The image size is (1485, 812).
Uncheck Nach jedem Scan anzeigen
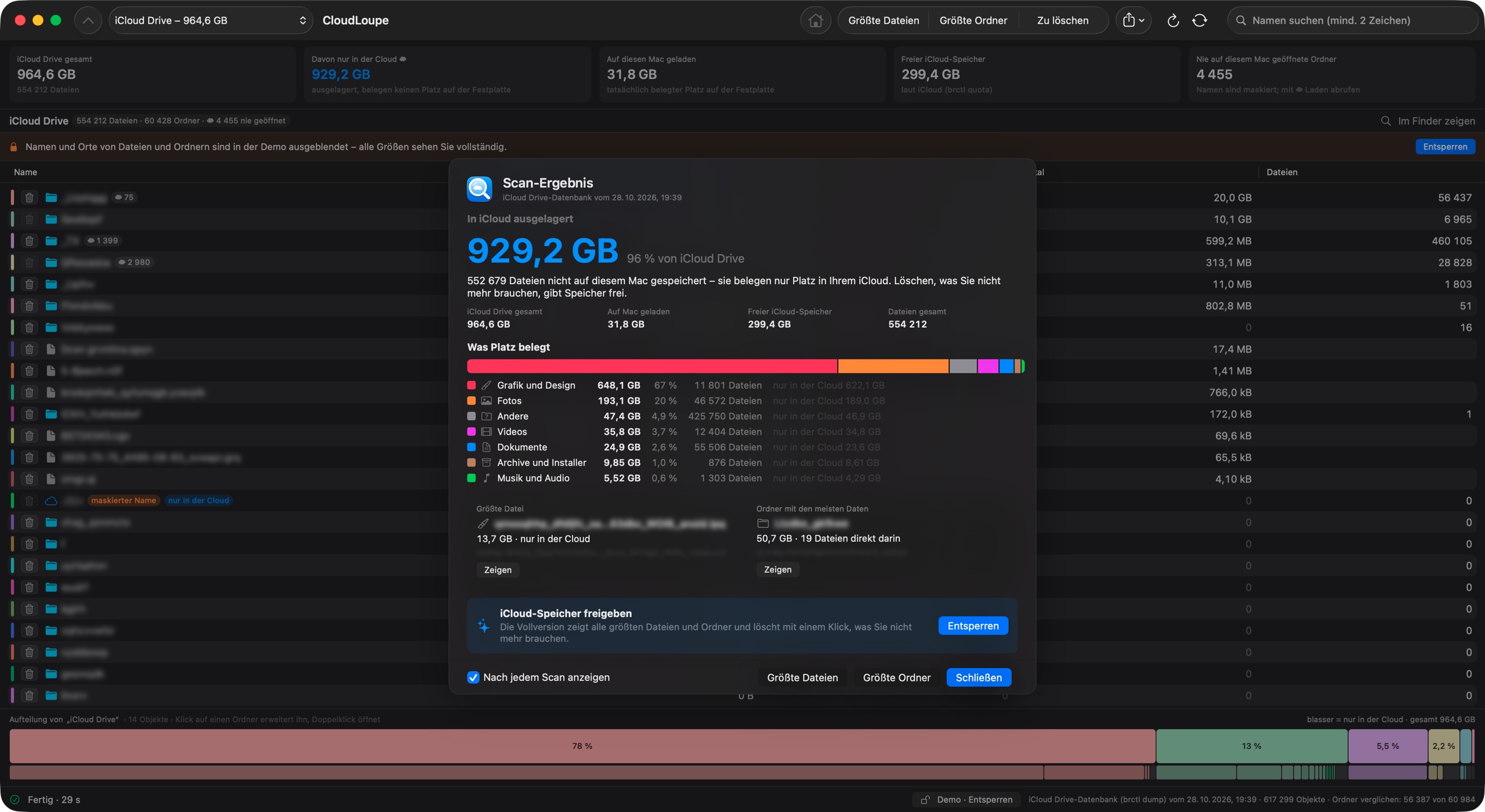(473, 677)
